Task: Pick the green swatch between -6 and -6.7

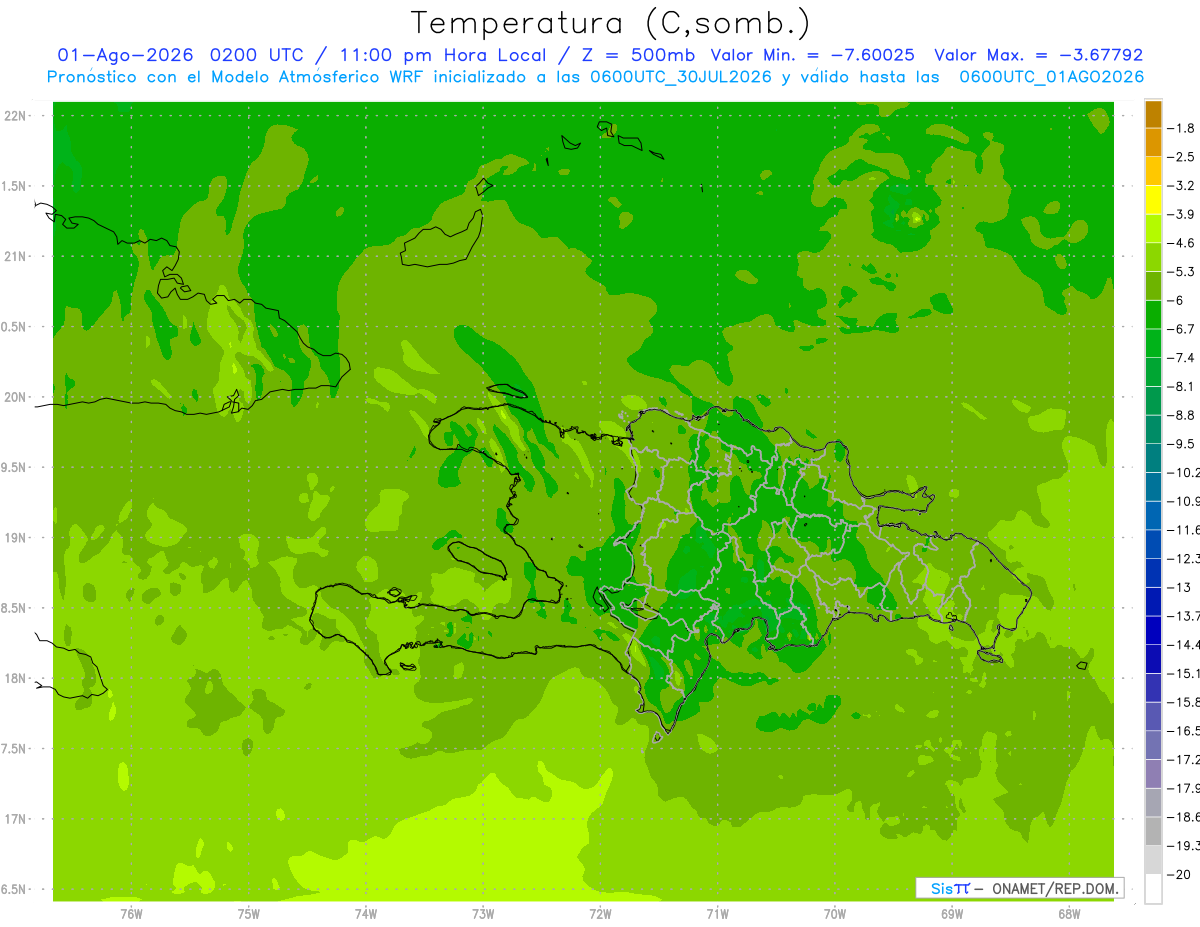Action: (x=1153, y=314)
